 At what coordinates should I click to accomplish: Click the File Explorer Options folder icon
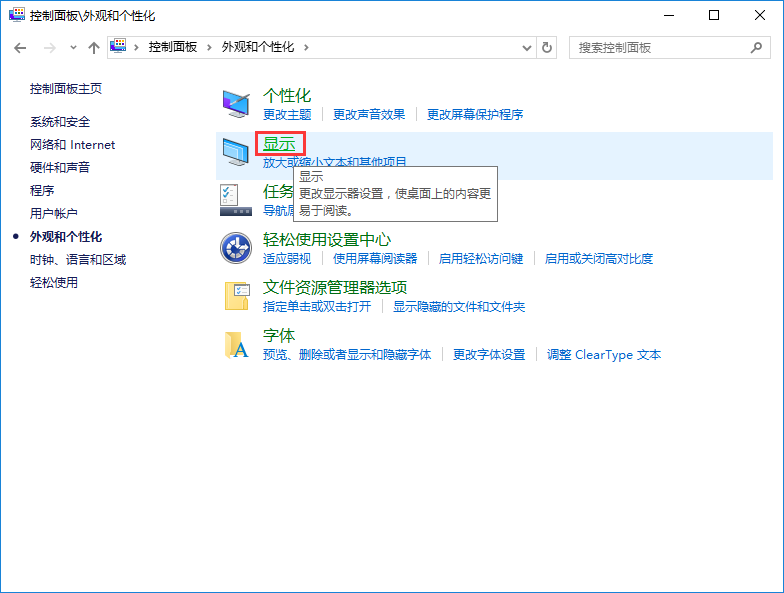point(236,296)
